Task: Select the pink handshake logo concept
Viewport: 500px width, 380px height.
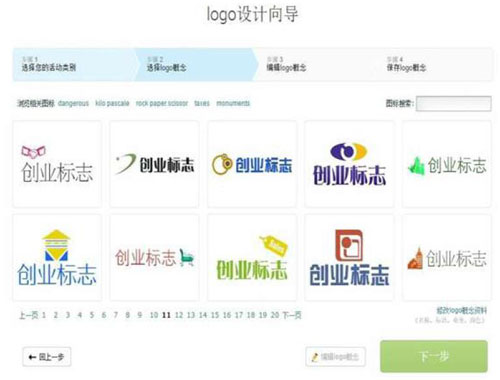Action: [57, 164]
